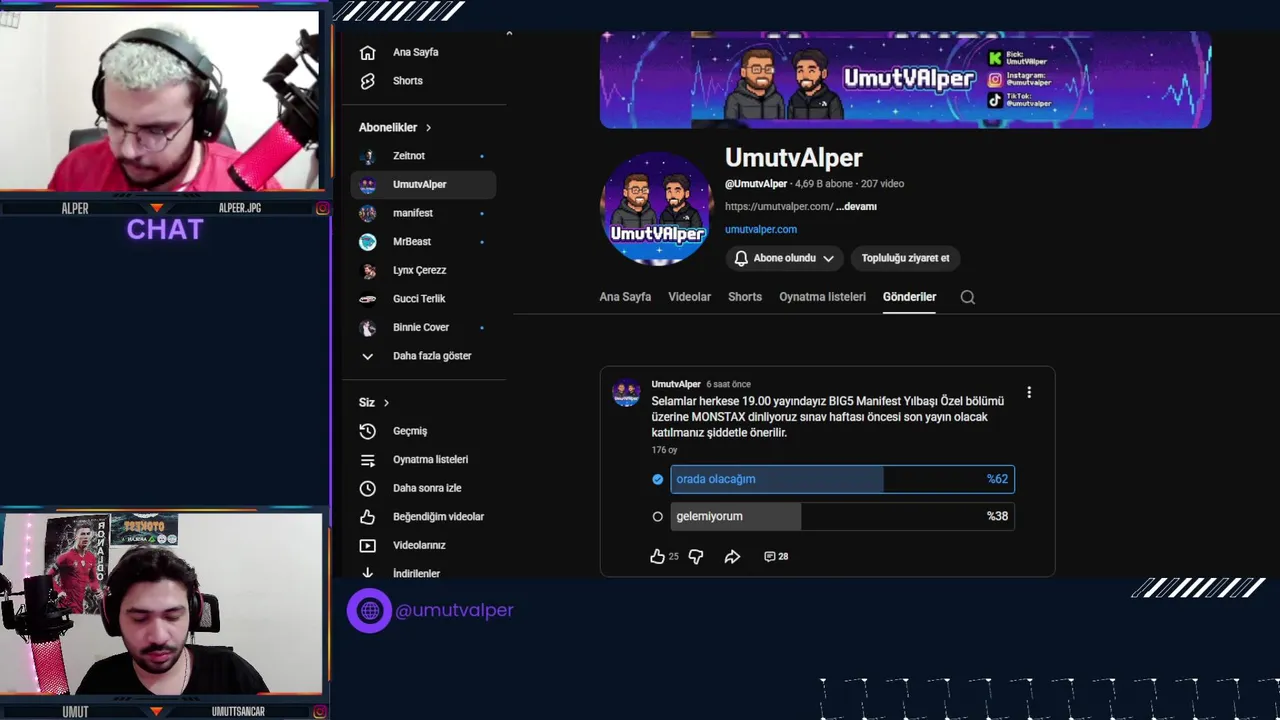The image size is (1280, 720).
Task: Open post options three-dot menu
Action: (1029, 392)
